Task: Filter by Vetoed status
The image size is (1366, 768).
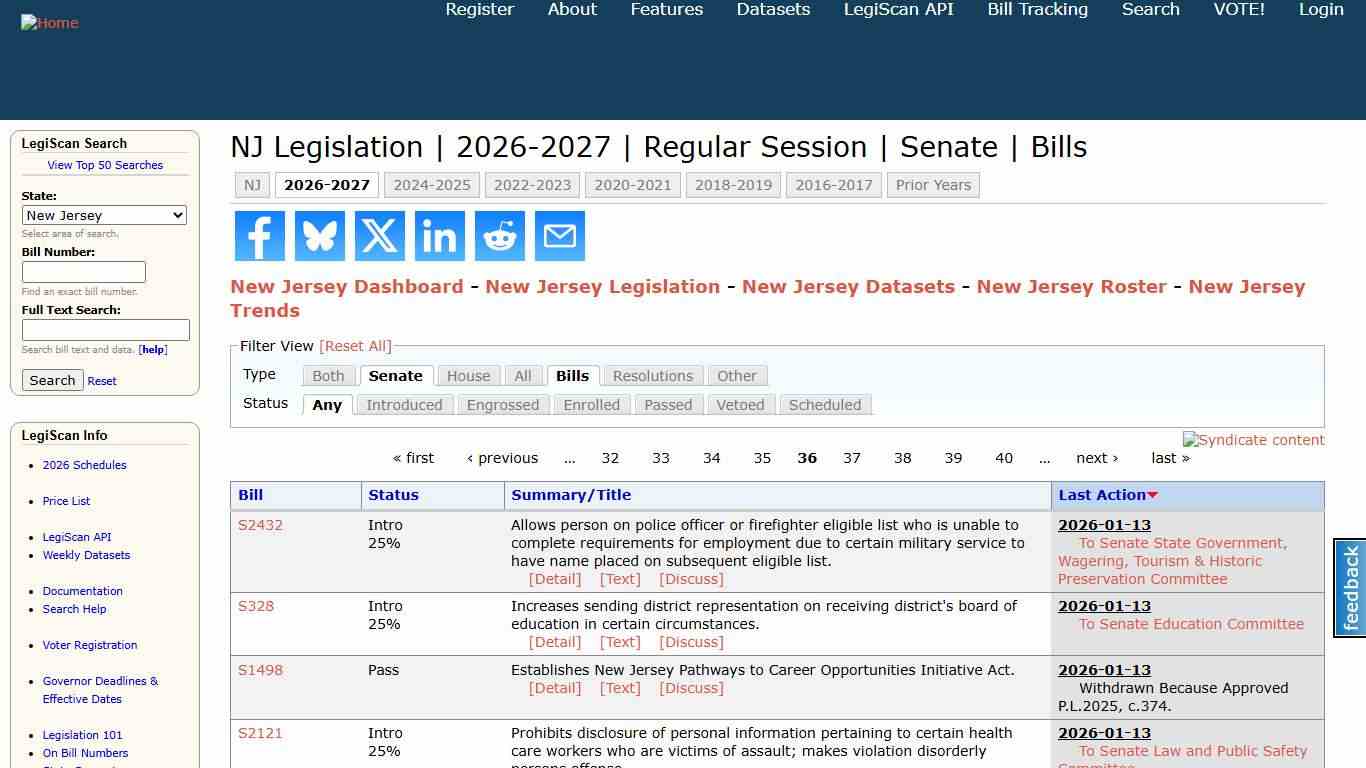Action: click(x=740, y=405)
